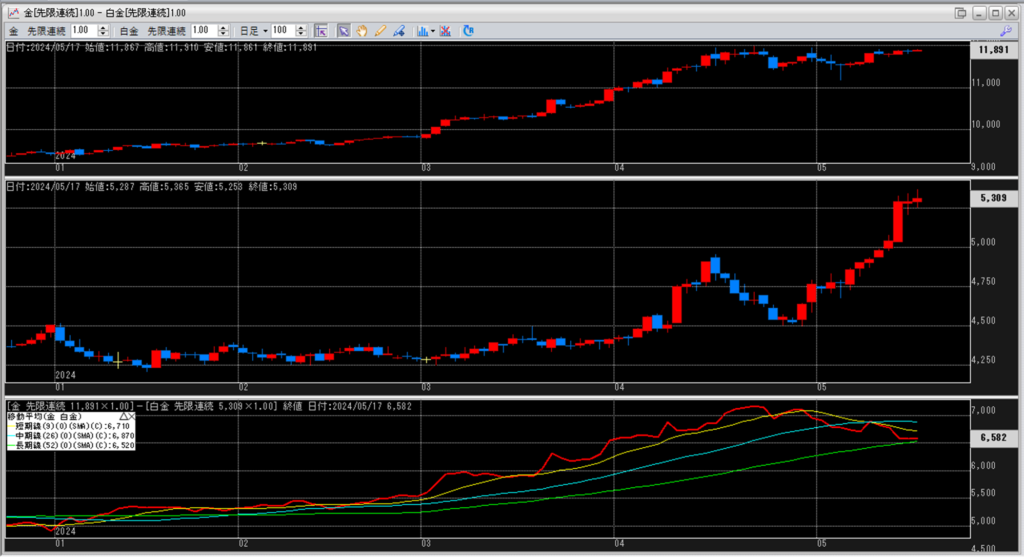This screenshot has width=1024, height=557.
Task: Click the trendline edit pen icon
Action: (399, 31)
